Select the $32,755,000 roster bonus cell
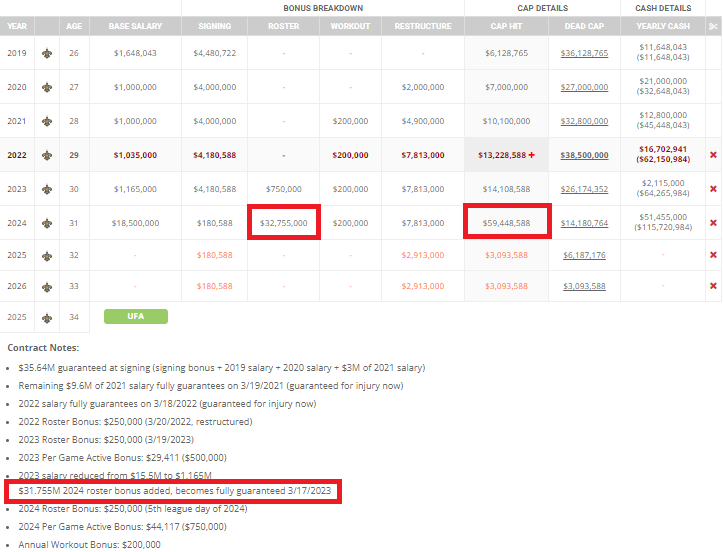Image resolution: width=724 pixels, height=552 pixels. pos(284,223)
